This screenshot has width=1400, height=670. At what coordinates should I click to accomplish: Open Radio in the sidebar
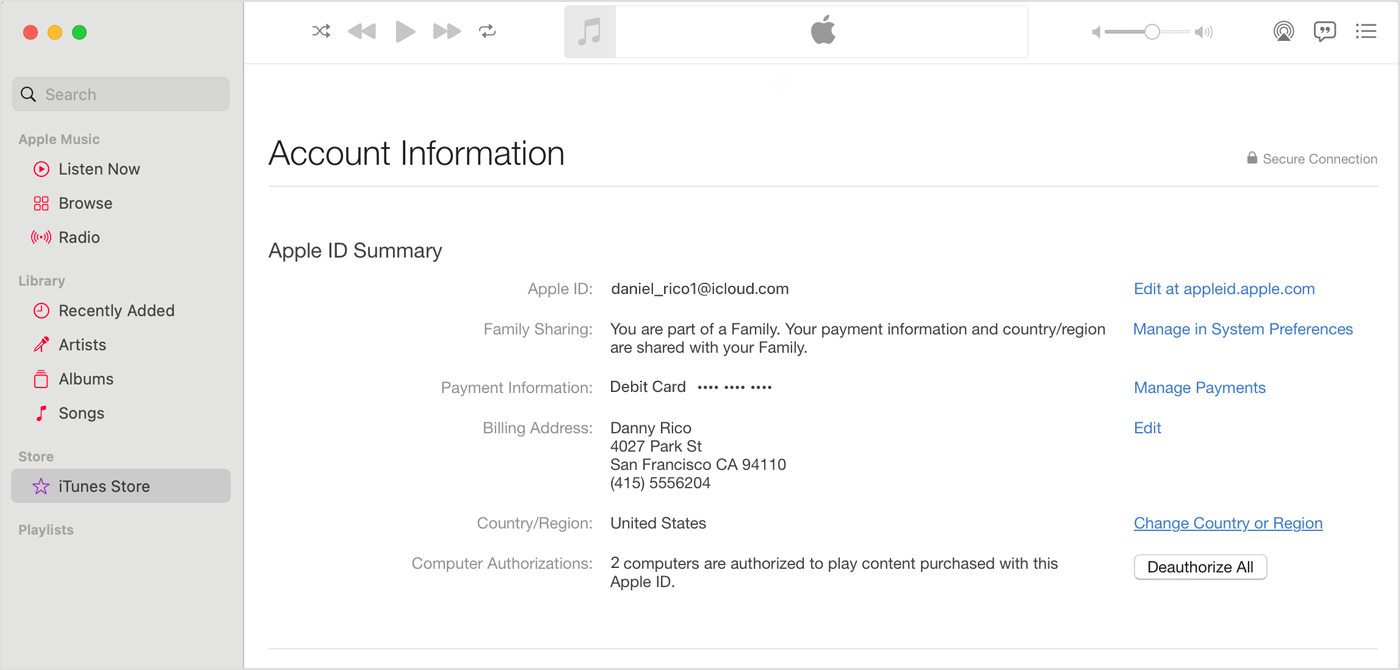click(79, 237)
